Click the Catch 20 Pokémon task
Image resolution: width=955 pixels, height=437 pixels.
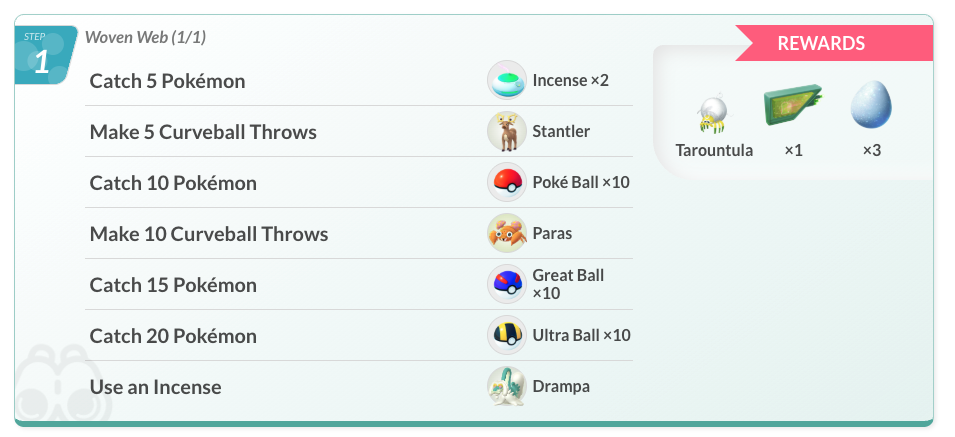(x=173, y=336)
